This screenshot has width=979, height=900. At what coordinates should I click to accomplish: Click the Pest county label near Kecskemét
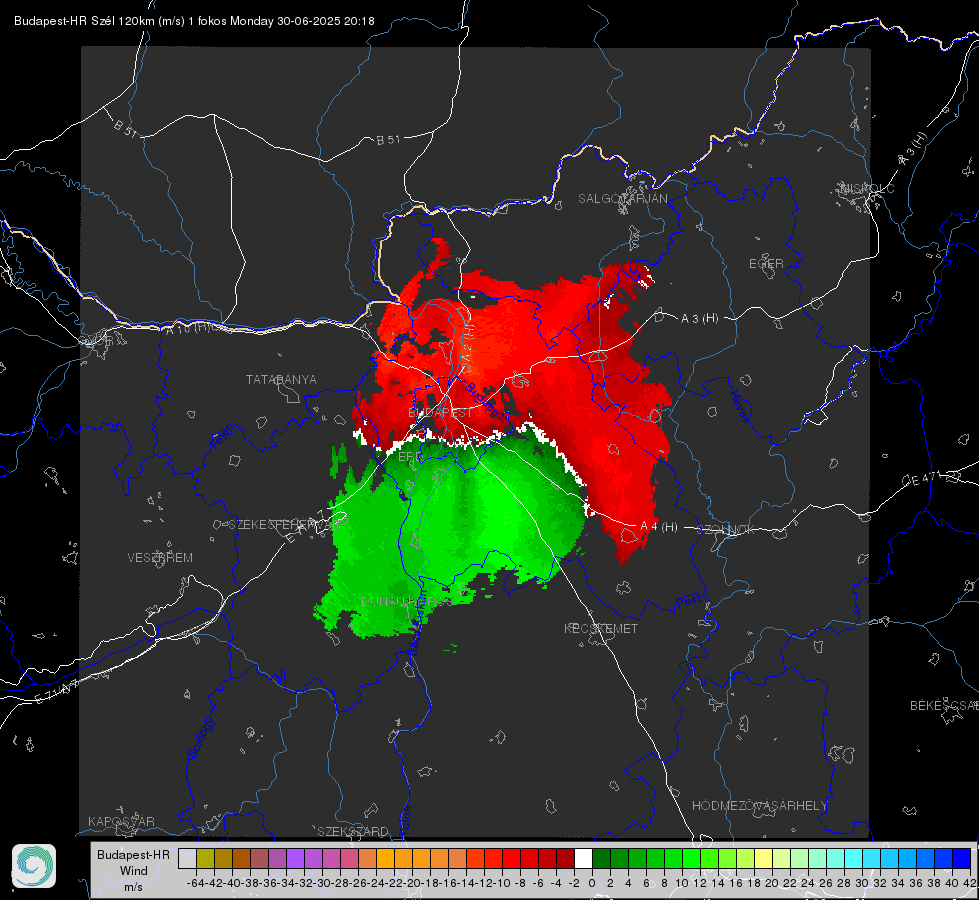[688, 603]
